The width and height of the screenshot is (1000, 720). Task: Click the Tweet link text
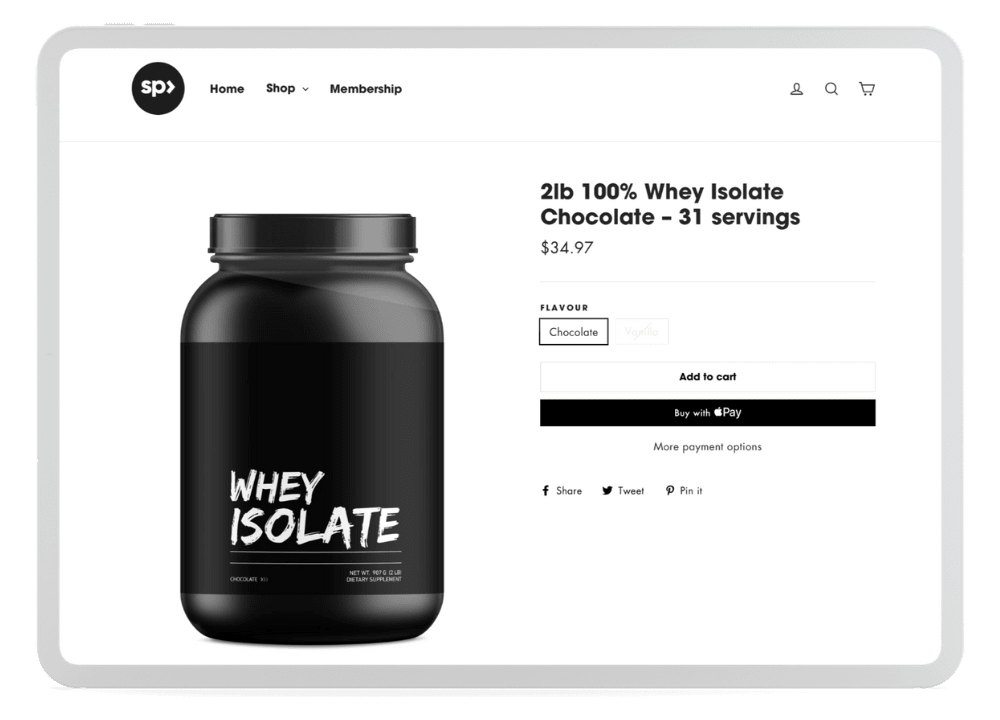(631, 491)
